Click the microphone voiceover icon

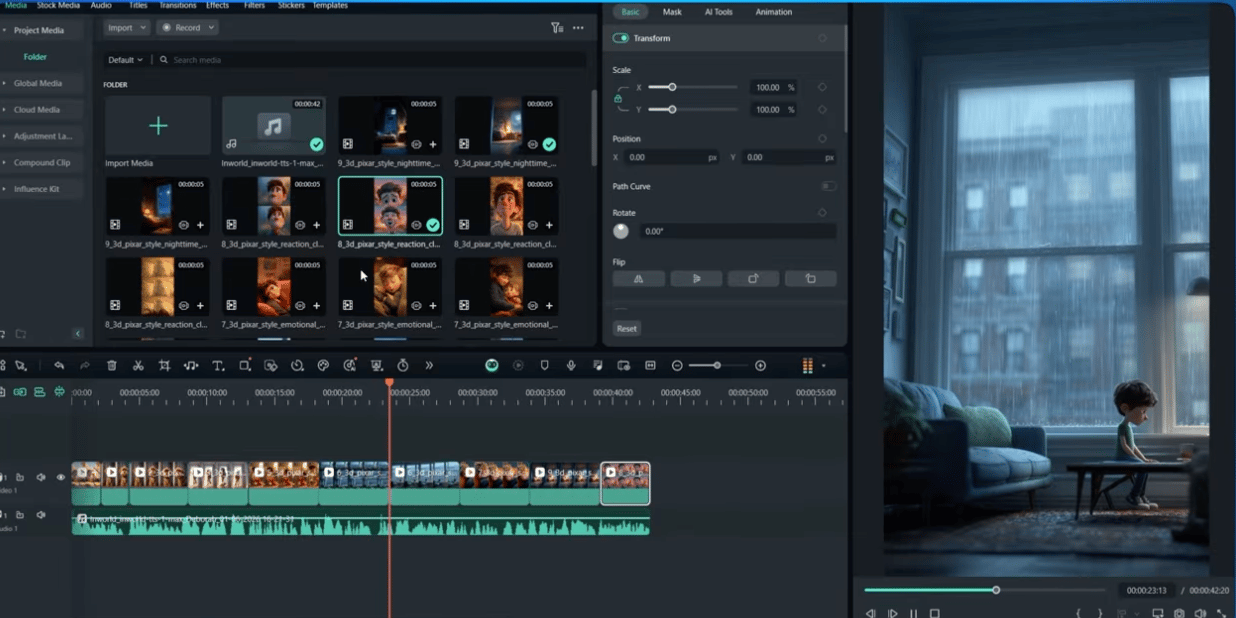[571, 366]
